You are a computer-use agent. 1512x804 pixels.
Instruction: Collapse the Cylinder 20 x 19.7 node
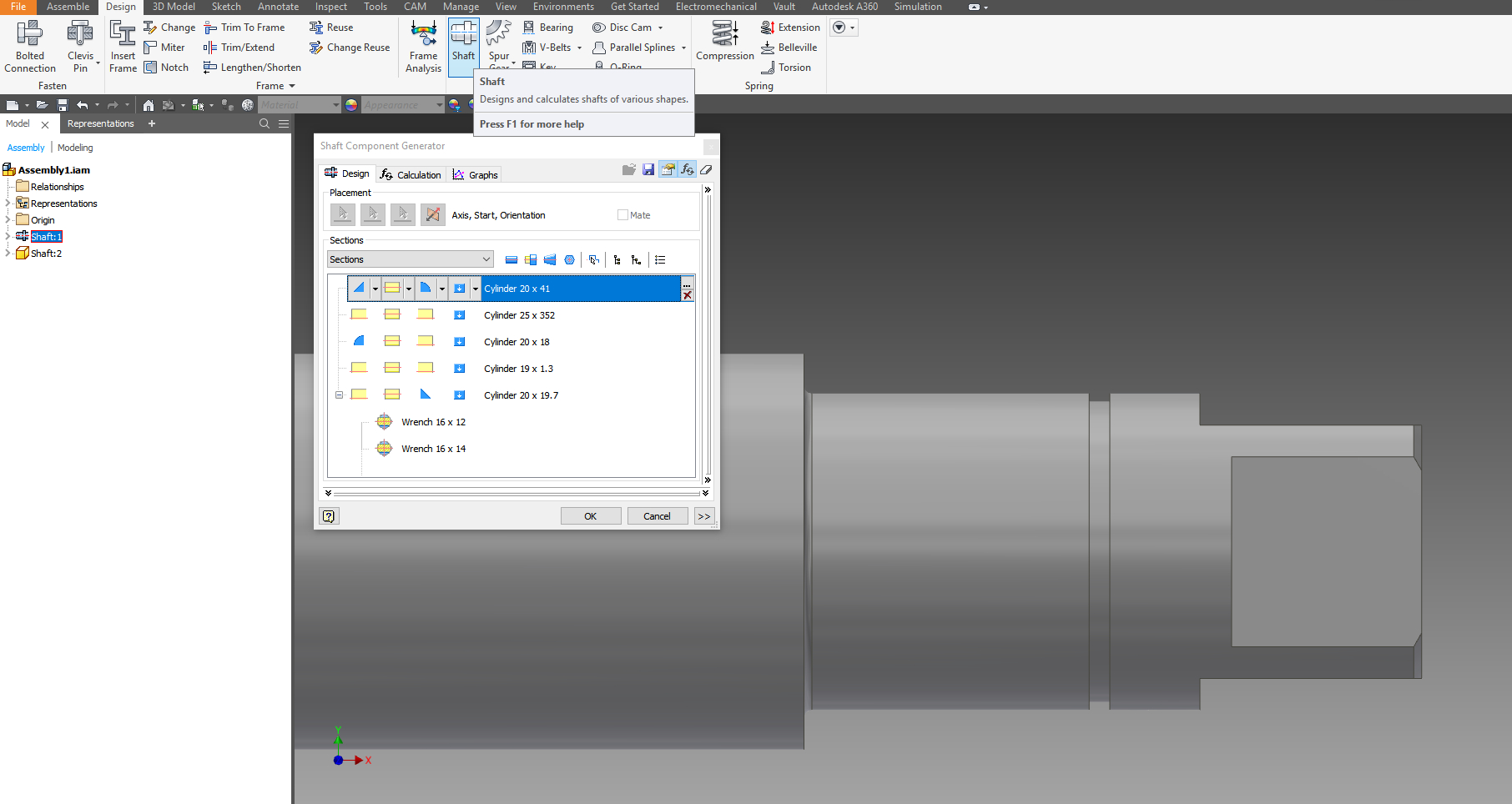(x=340, y=394)
